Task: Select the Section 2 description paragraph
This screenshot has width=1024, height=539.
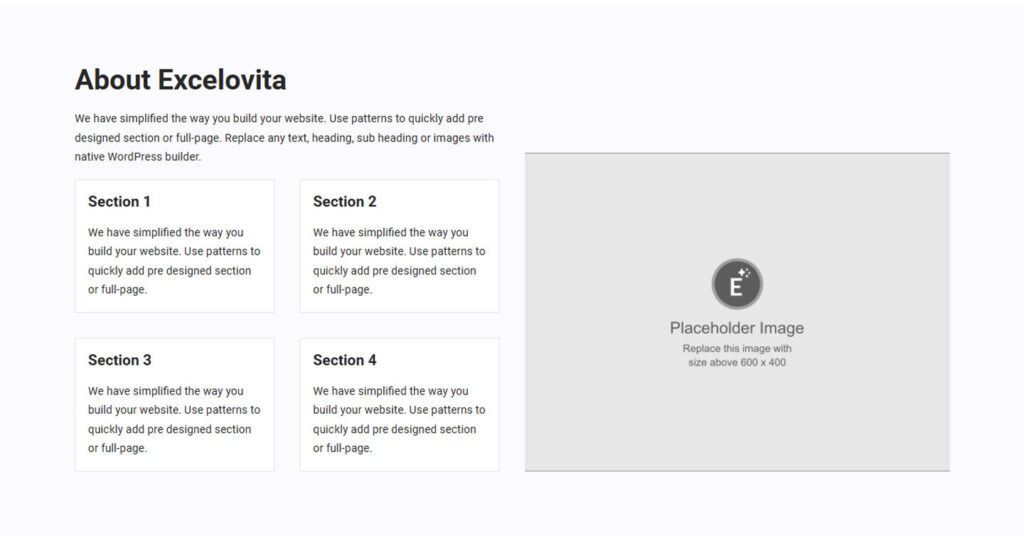Action: (x=399, y=261)
